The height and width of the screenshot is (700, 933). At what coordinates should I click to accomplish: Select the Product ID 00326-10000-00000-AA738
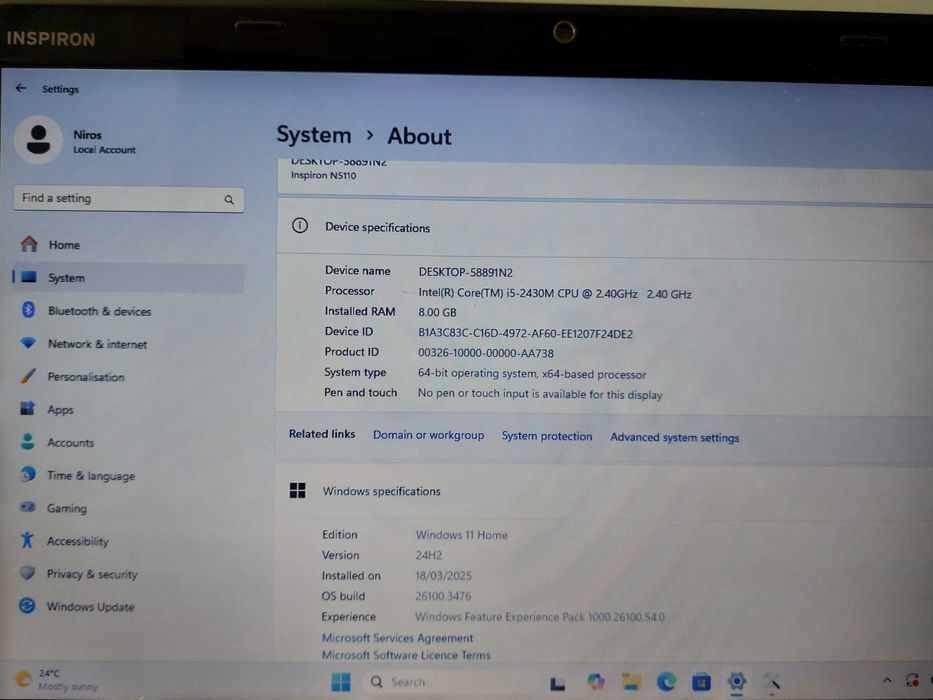pos(486,353)
